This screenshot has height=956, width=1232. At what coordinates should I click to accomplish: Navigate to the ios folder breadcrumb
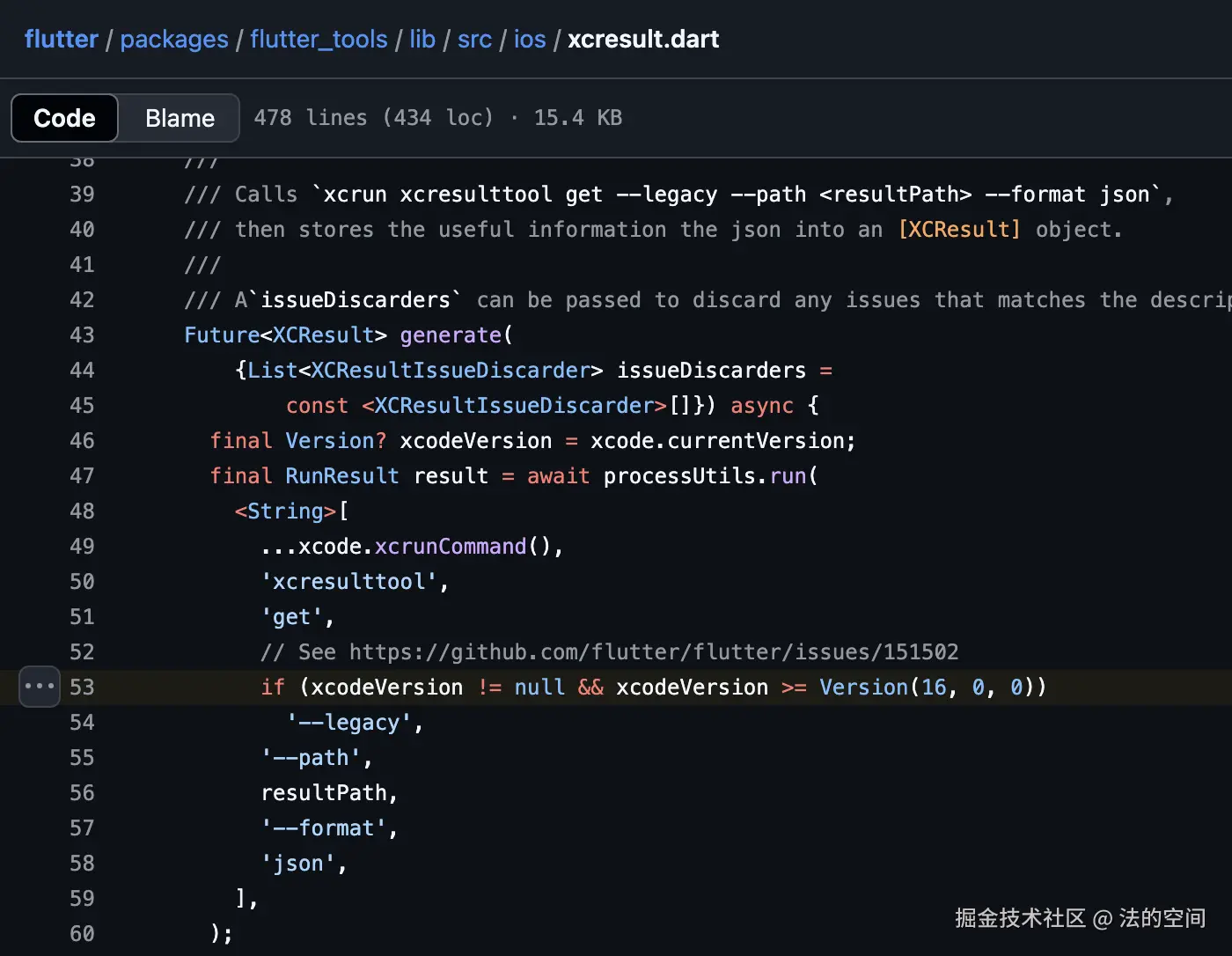point(530,40)
